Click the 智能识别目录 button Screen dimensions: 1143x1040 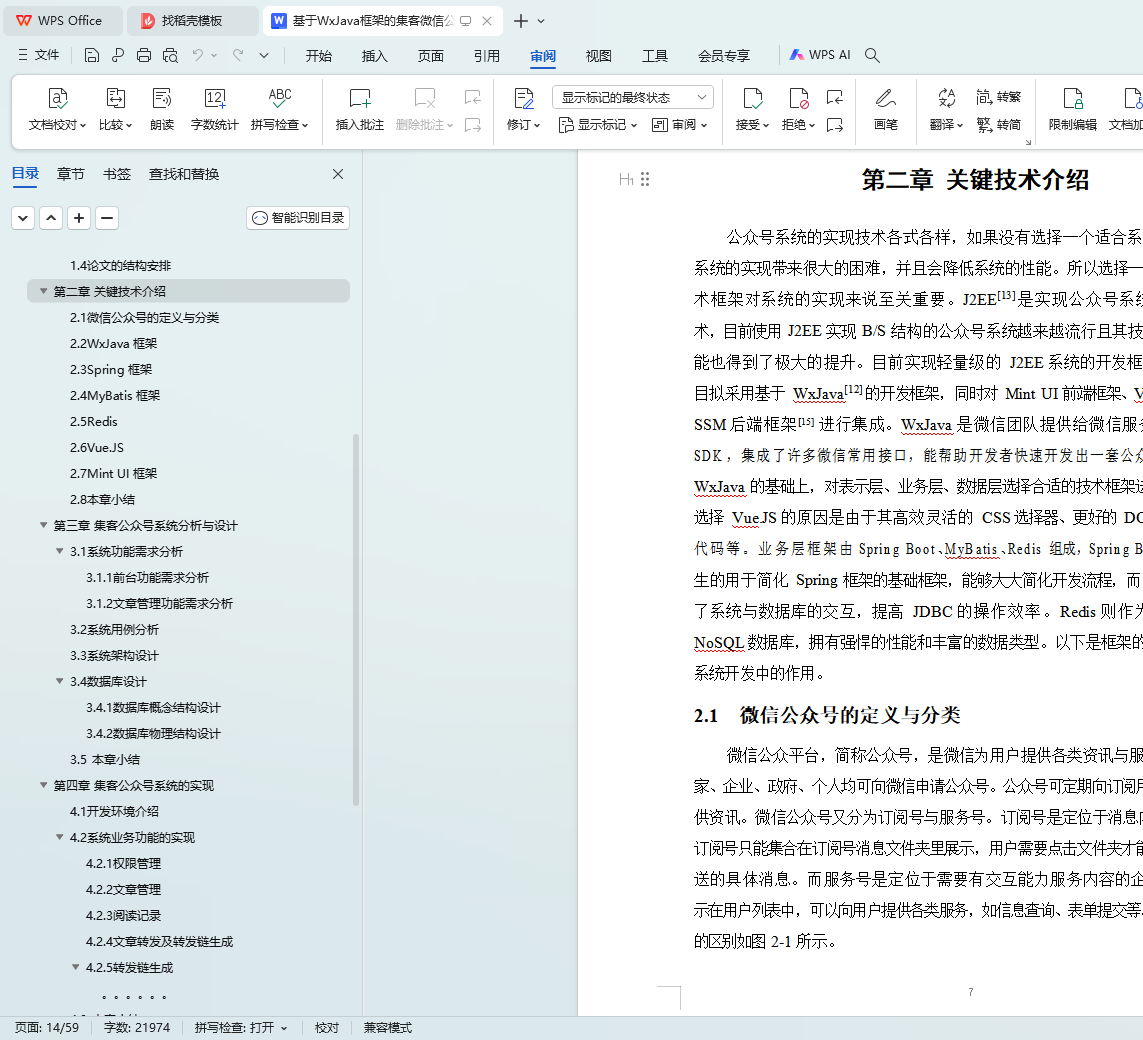(298, 218)
